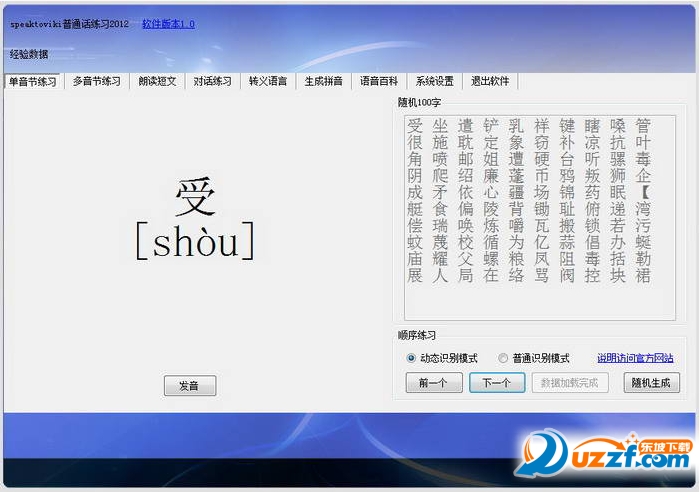700x492 pixels.
Task: Click the character 裙 in random list
Action: [643, 275]
